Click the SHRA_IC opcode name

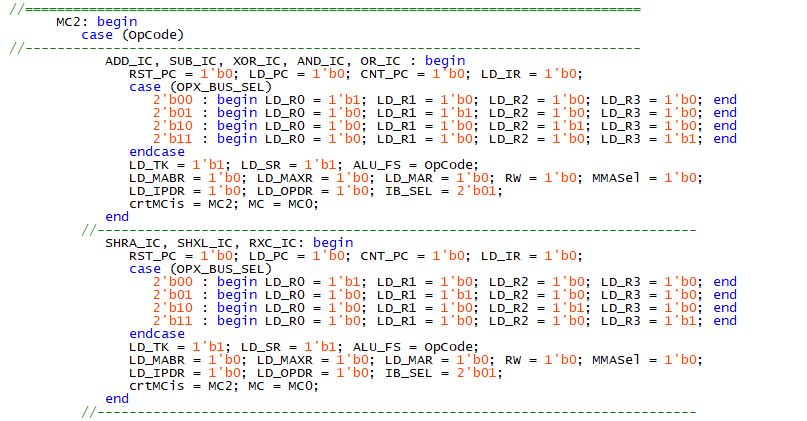[x=133, y=243]
